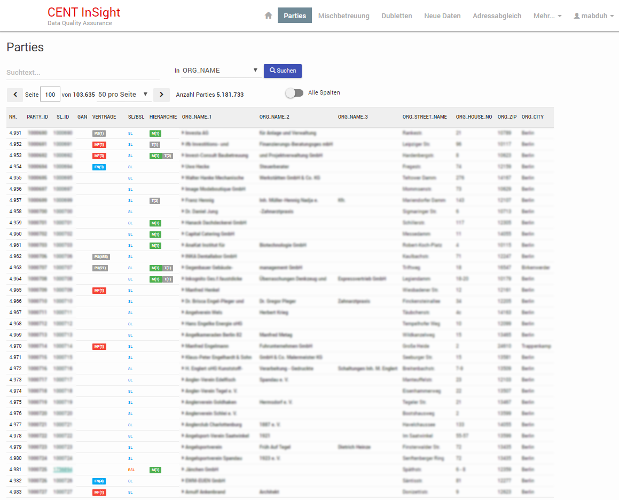This screenshot has width=619, height=500.
Task: Open the Mischbetreuung tab
Action: [345, 16]
